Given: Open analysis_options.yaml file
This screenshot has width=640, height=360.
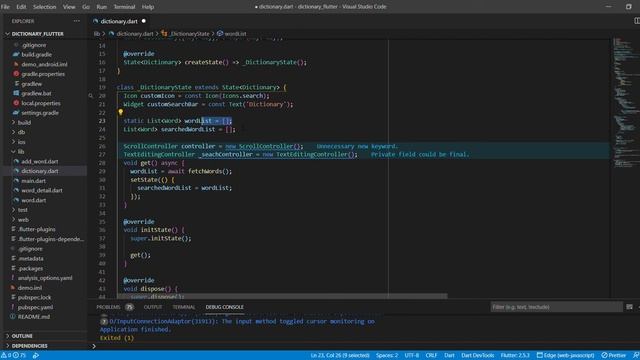Looking at the screenshot, I should 45,278.
